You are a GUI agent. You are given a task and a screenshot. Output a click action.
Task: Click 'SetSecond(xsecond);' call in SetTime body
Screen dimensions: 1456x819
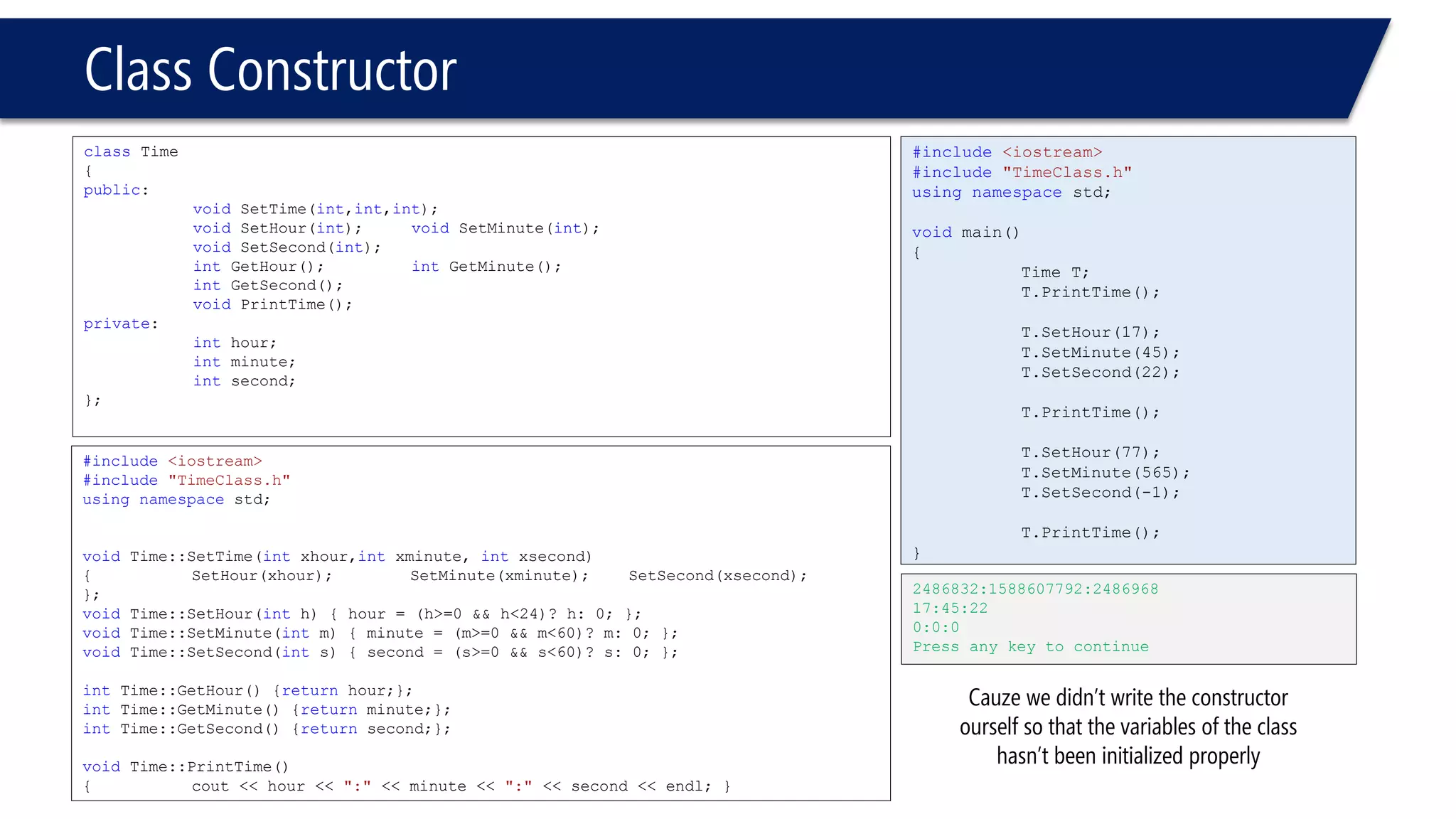pos(717,576)
